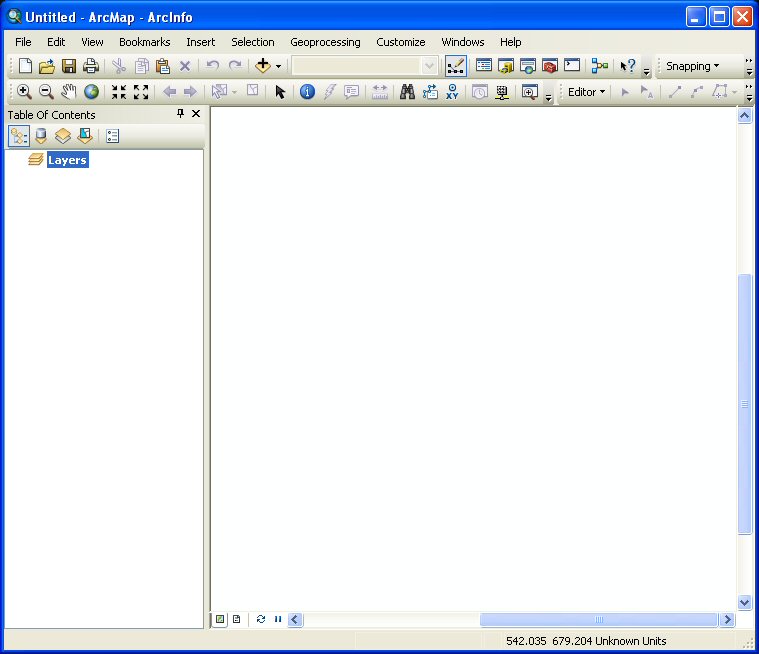Click the What's This help pointer
This screenshot has width=759, height=654.
click(628, 65)
